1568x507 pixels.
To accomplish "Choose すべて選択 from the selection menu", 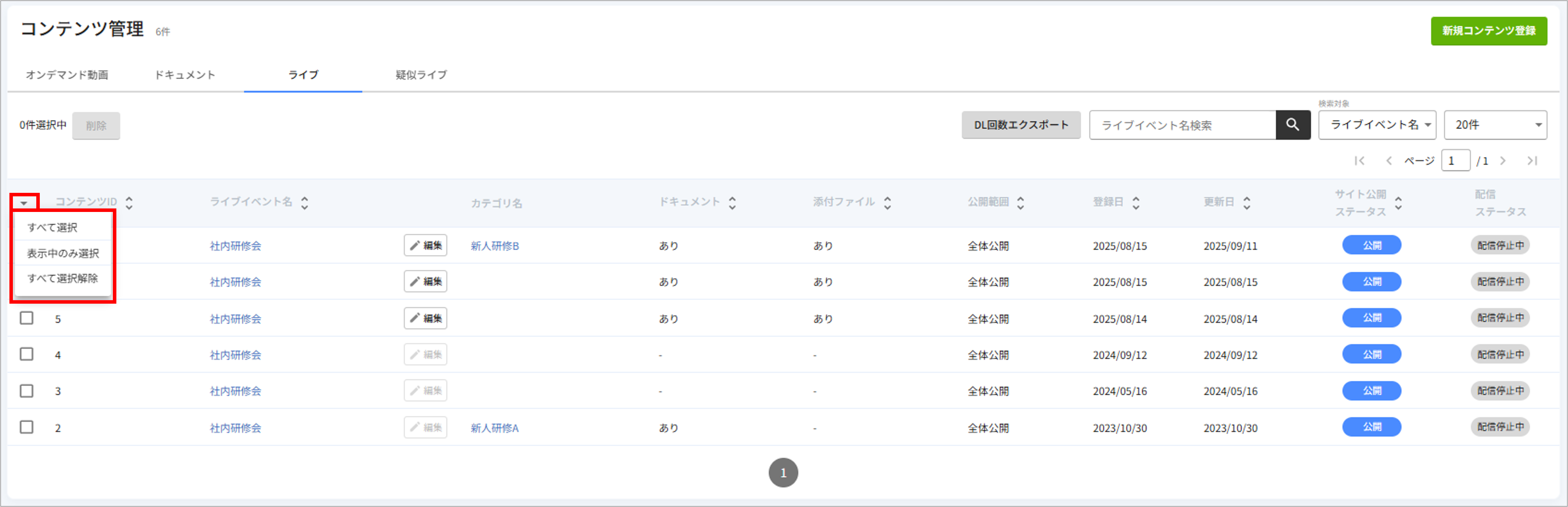I will [63, 227].
